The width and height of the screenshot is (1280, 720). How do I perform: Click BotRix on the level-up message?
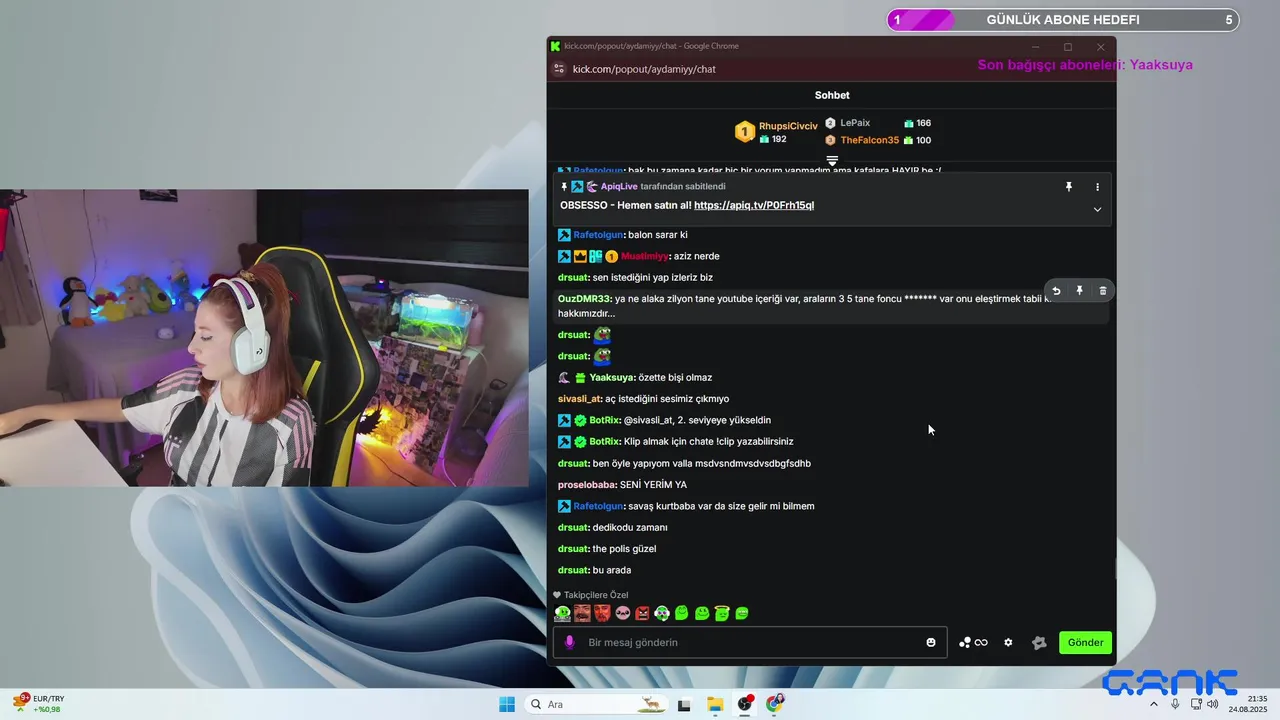click(605, 420)
